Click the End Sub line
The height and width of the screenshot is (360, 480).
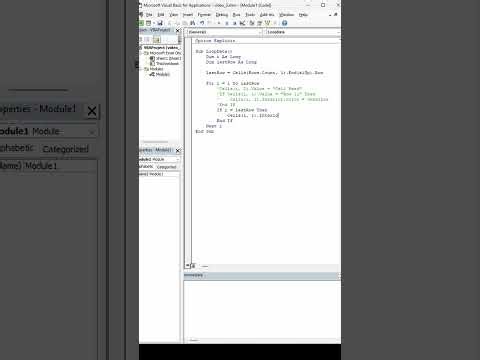205,131
